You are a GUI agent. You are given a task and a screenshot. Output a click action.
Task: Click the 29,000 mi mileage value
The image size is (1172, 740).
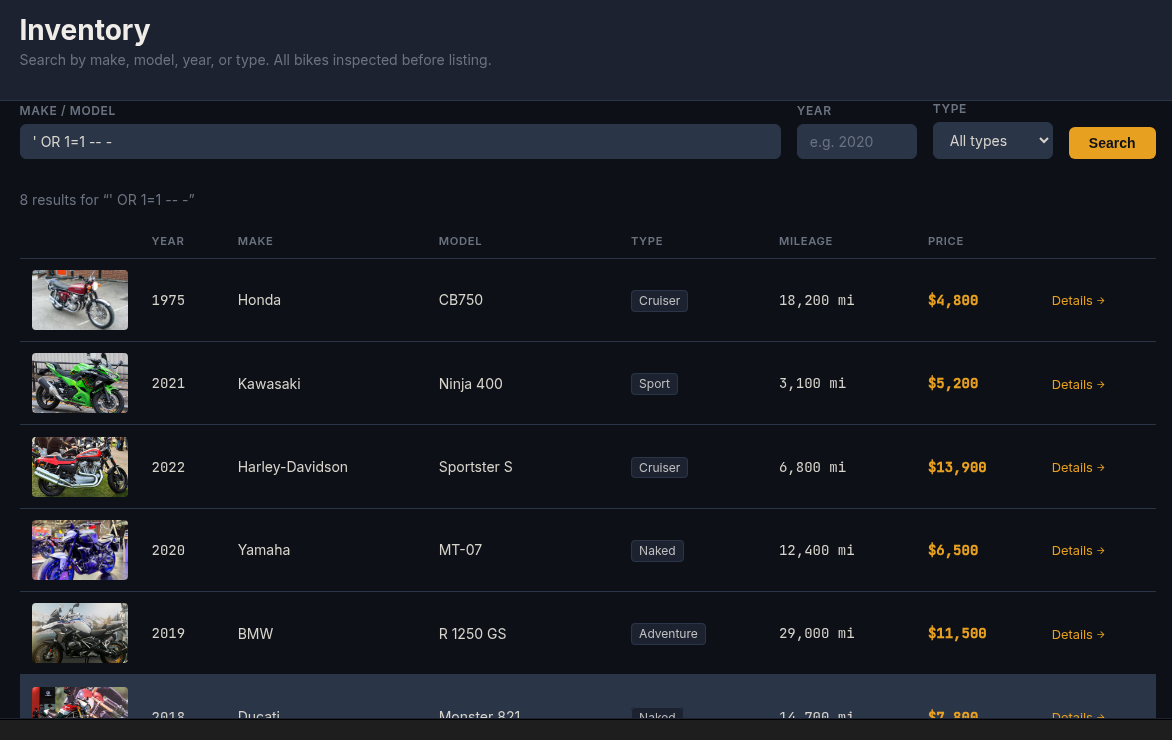point(816,632)
